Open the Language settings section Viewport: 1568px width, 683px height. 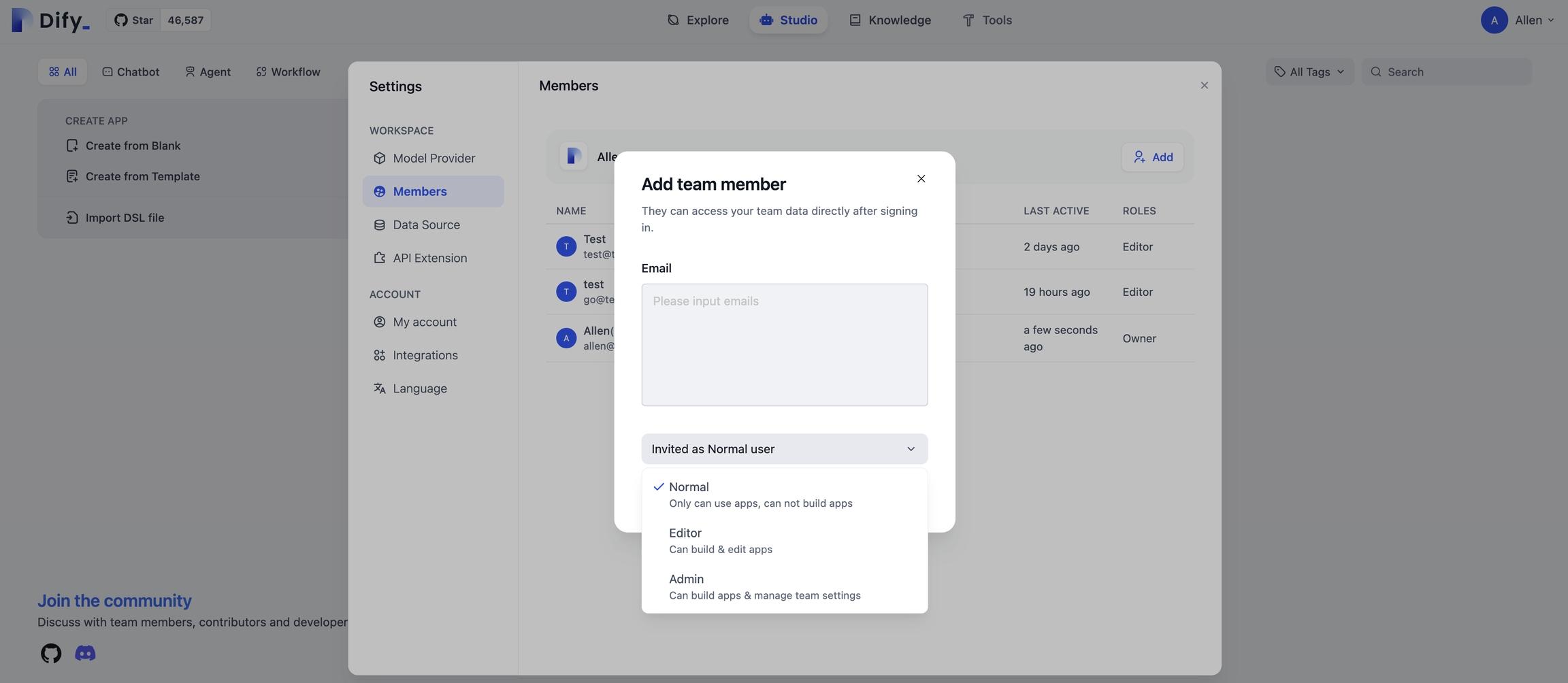click(x=419, y=388)
